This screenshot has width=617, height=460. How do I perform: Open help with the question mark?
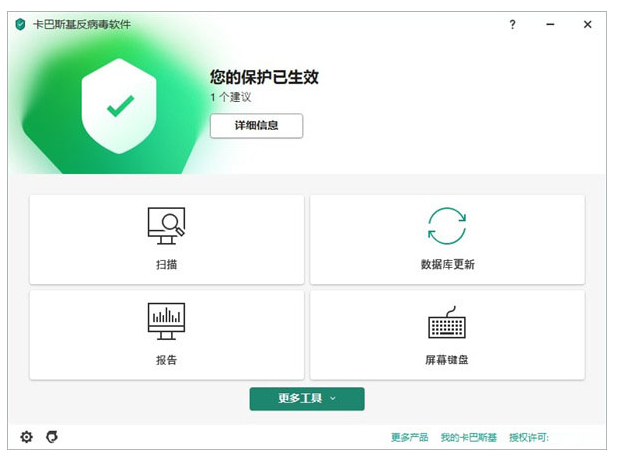(x=512, y=24)
